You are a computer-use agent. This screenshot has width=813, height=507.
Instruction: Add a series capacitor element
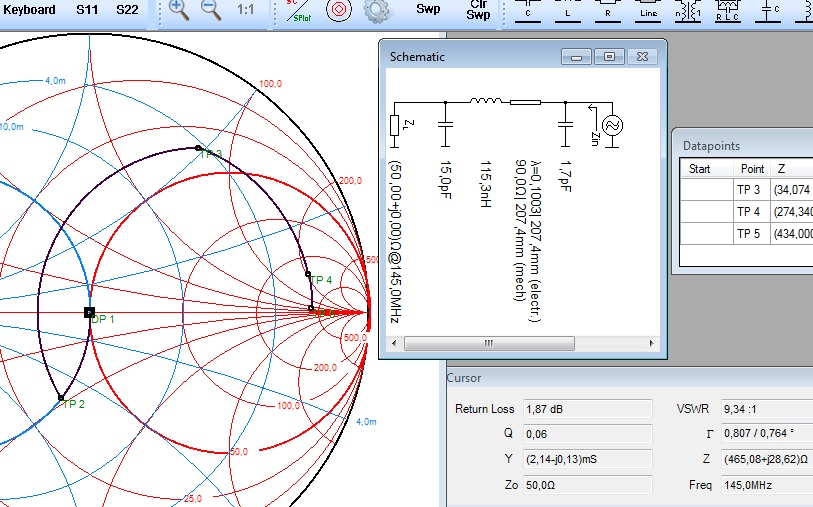click(x=528, y=11)
